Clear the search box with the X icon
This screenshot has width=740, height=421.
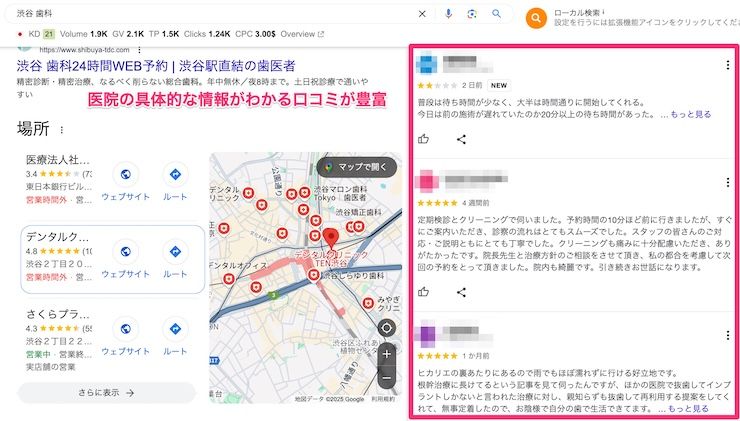pyautogui.click(x=422, y=14)
